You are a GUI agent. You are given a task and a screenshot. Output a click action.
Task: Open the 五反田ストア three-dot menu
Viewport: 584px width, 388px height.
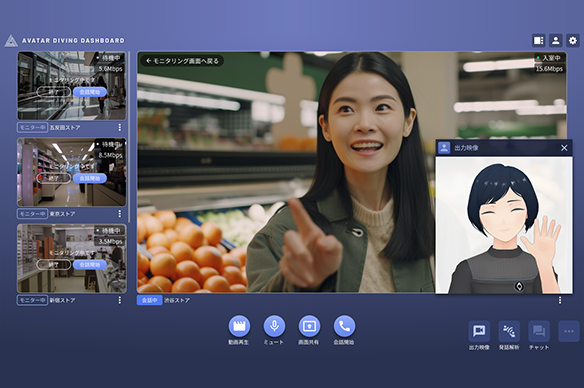click(x=120, y=127)
